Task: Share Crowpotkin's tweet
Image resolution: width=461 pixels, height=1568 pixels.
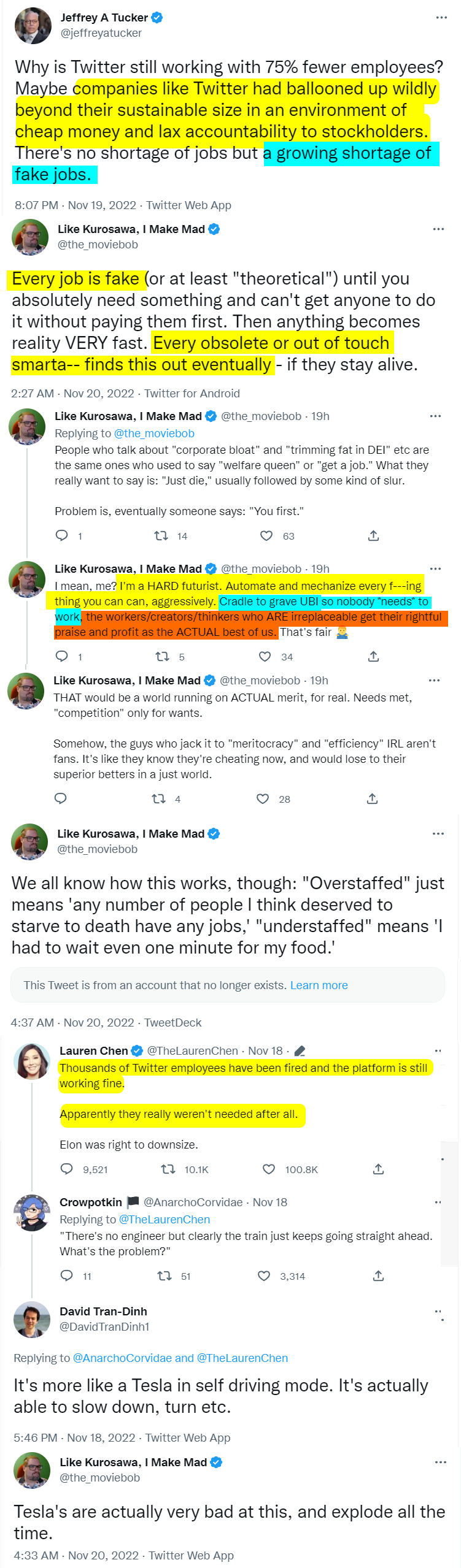Action: click(x=379, y=1275)
